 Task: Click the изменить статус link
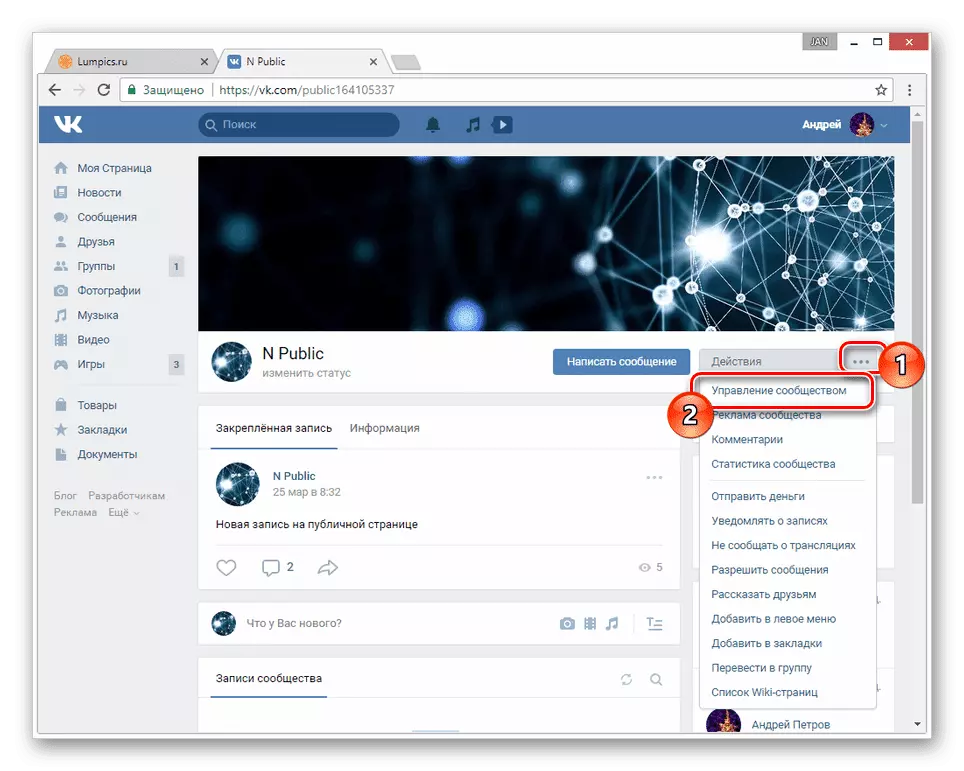pos(306,373)
